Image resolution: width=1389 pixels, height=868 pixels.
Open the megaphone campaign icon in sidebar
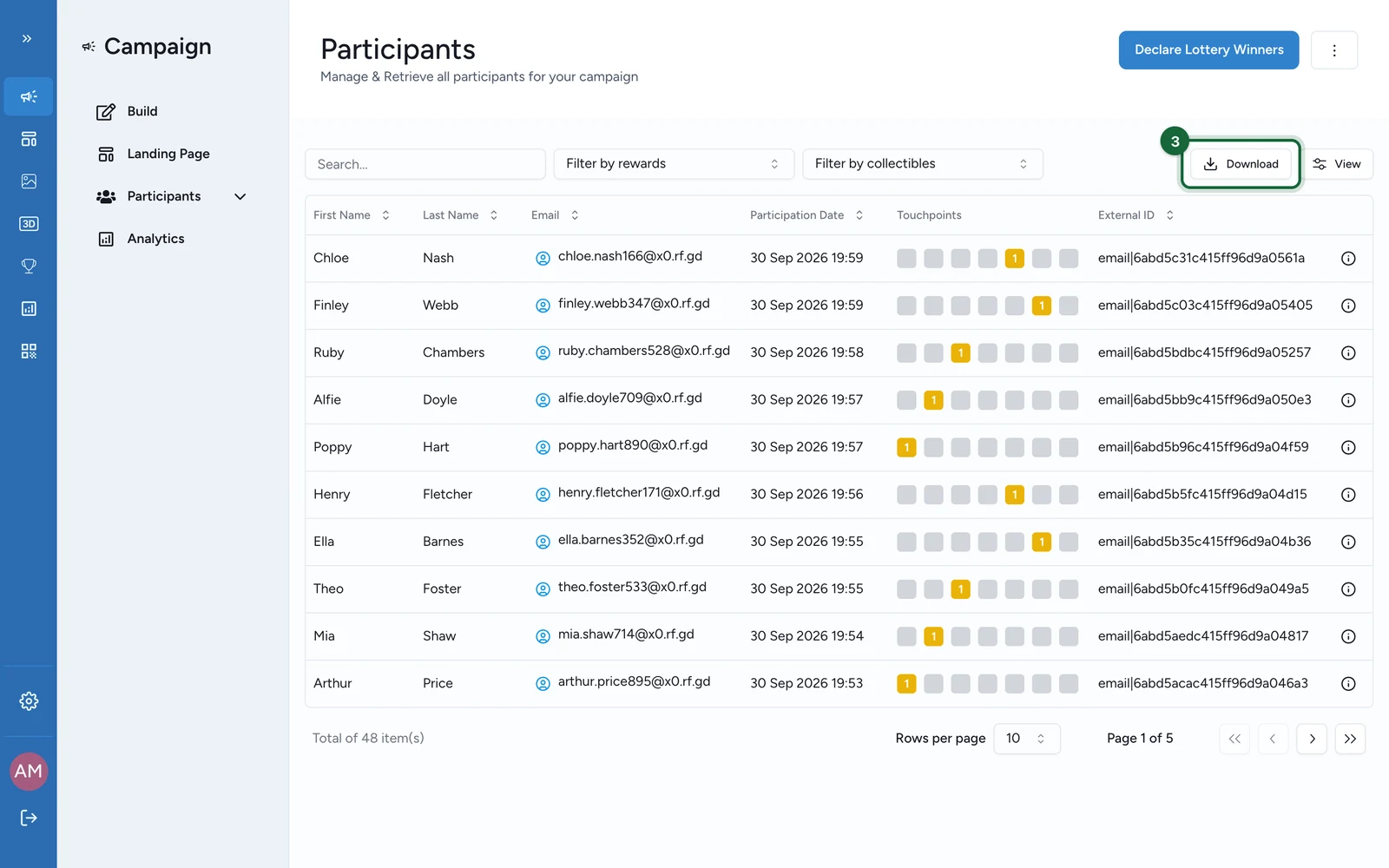pos(29,96)
